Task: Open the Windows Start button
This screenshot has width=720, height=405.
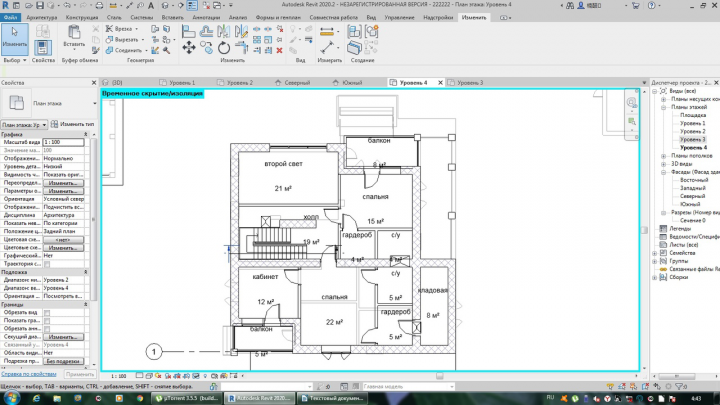Action: (11, 398)
